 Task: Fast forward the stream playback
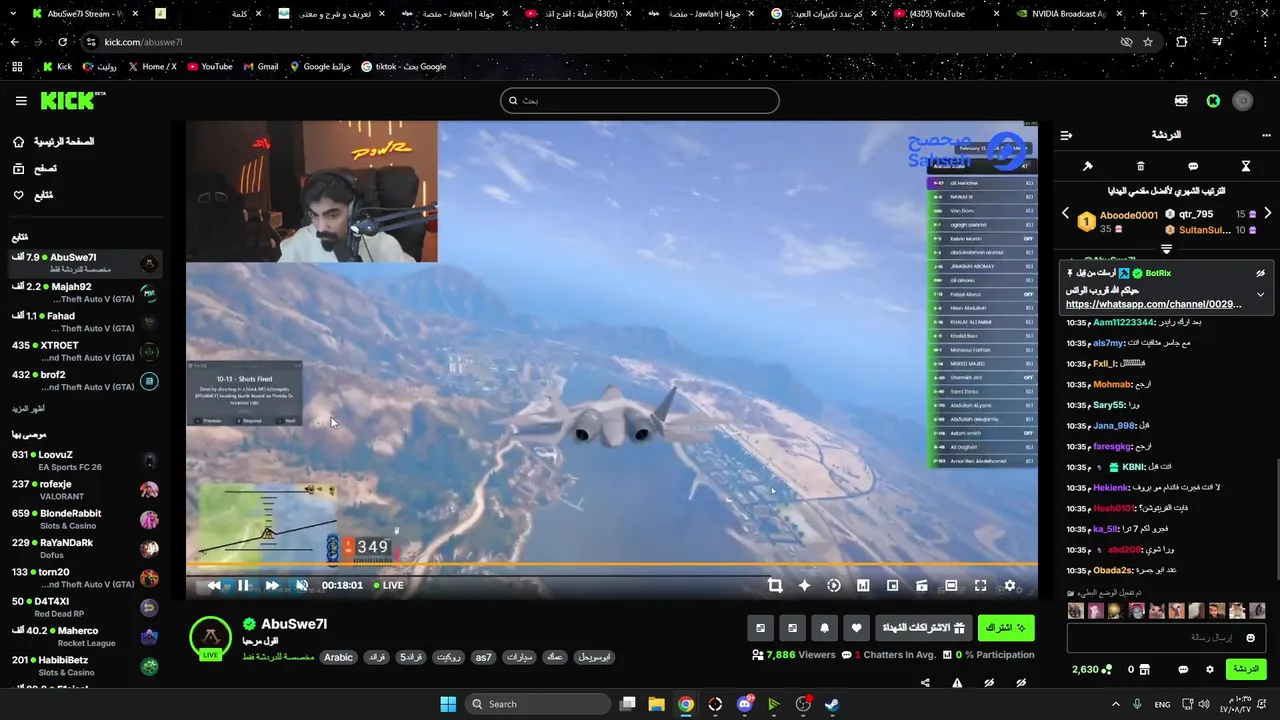(272, 585)
